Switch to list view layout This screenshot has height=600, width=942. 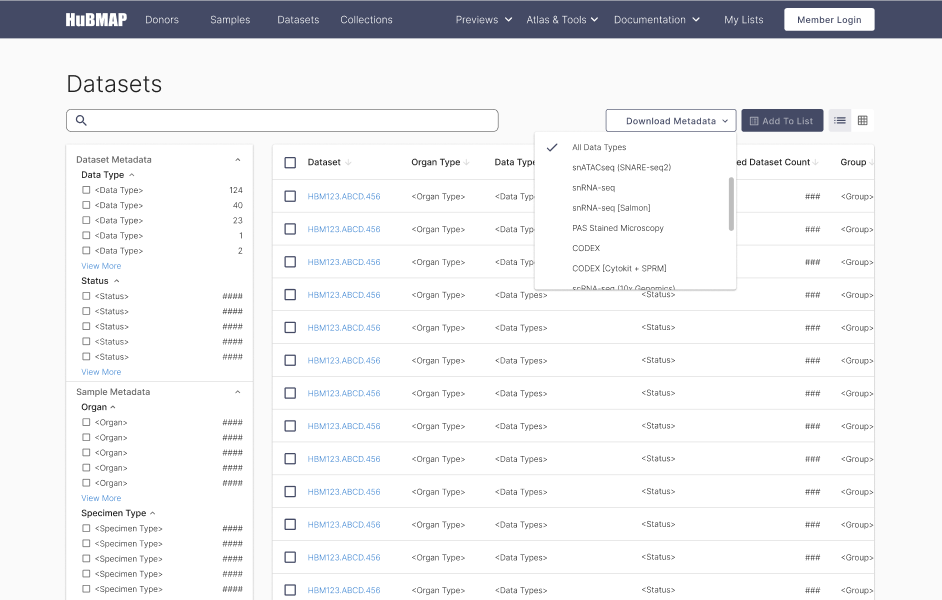(x=839, y=119)
